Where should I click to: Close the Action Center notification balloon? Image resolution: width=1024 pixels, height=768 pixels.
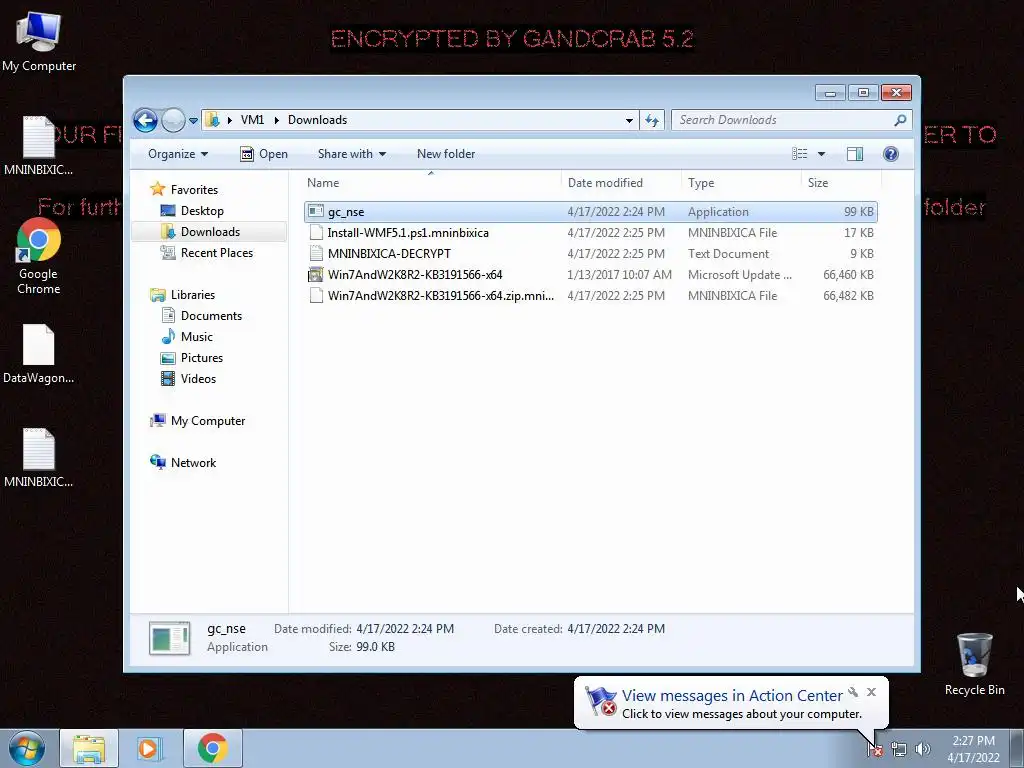[871, 692]
